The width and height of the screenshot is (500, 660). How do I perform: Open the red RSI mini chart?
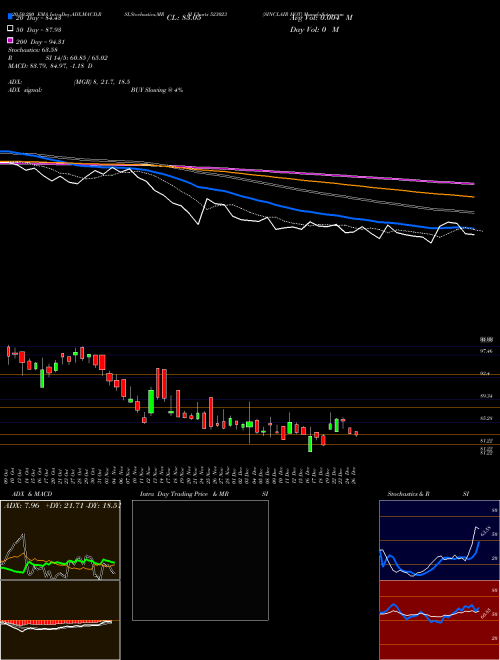(439, 620)
